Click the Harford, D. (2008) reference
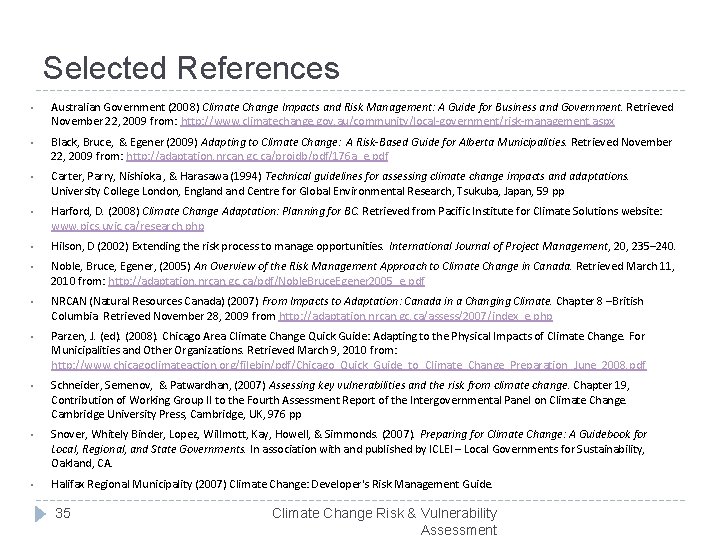Screen dimensions: 720x540 click(357, 219)
